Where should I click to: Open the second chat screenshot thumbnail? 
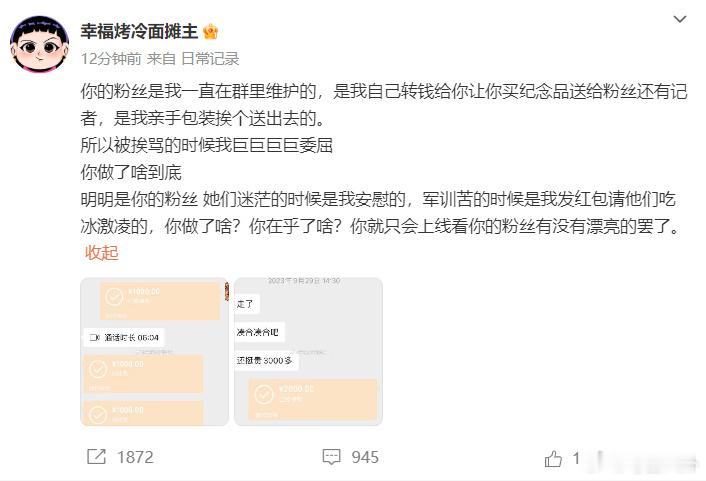point(308,352)
